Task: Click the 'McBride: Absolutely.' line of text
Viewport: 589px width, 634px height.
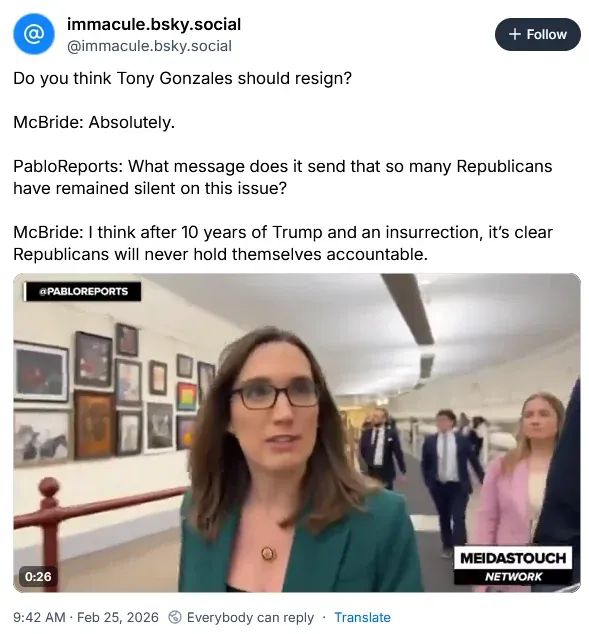Action: point(94,122)
